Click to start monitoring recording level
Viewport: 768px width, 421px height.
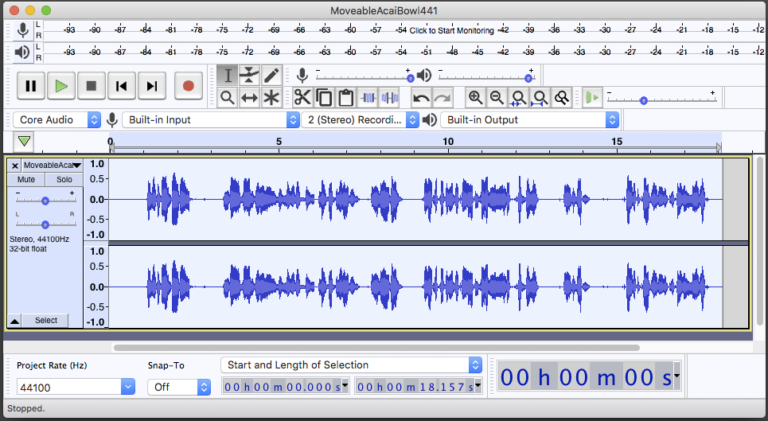tap(451, 30)
